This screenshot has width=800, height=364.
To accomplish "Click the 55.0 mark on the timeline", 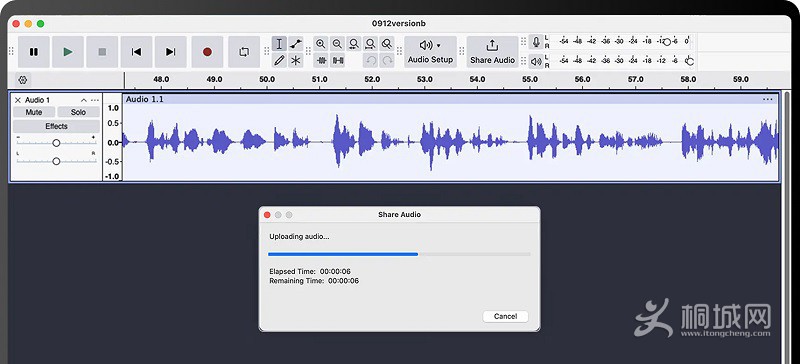I will [x=530, y=79].
